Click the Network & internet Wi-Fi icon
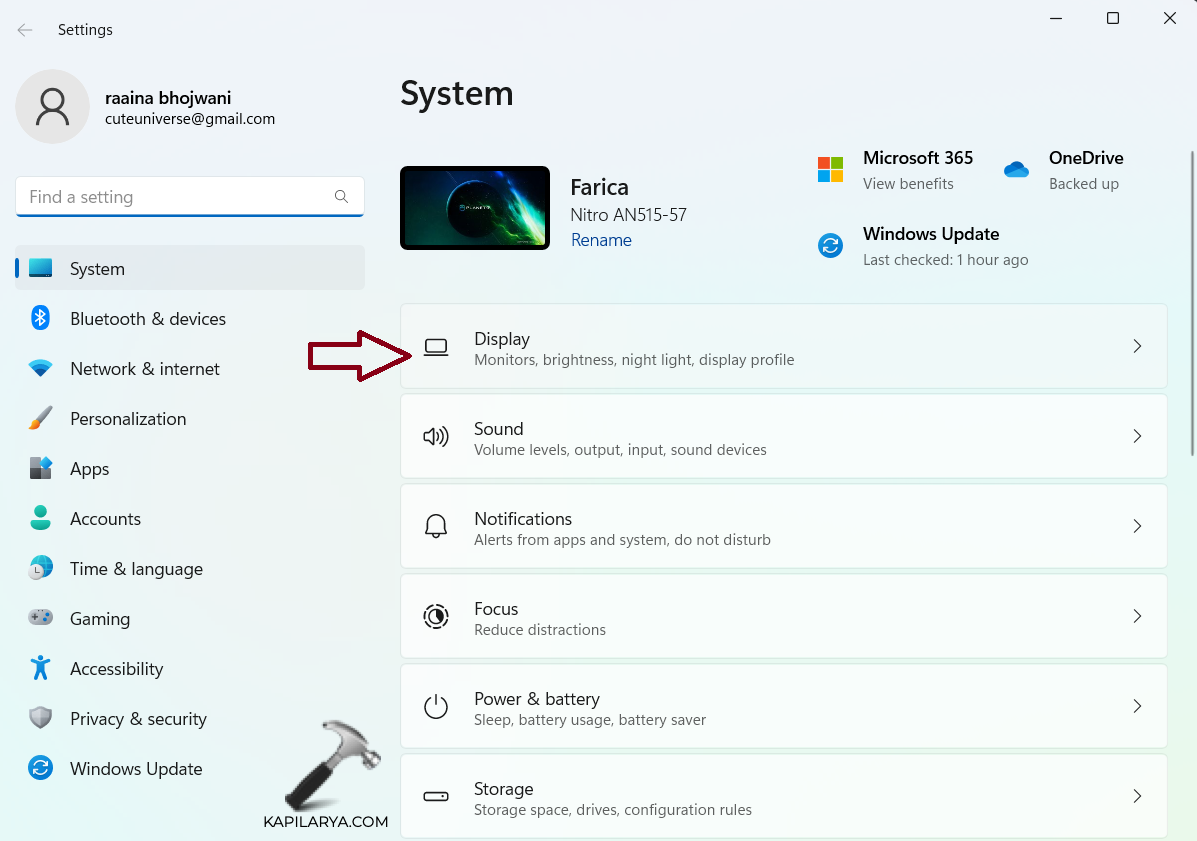This screenshot has height=841, width=1197. pyautogui.click(x=40, y=368)
